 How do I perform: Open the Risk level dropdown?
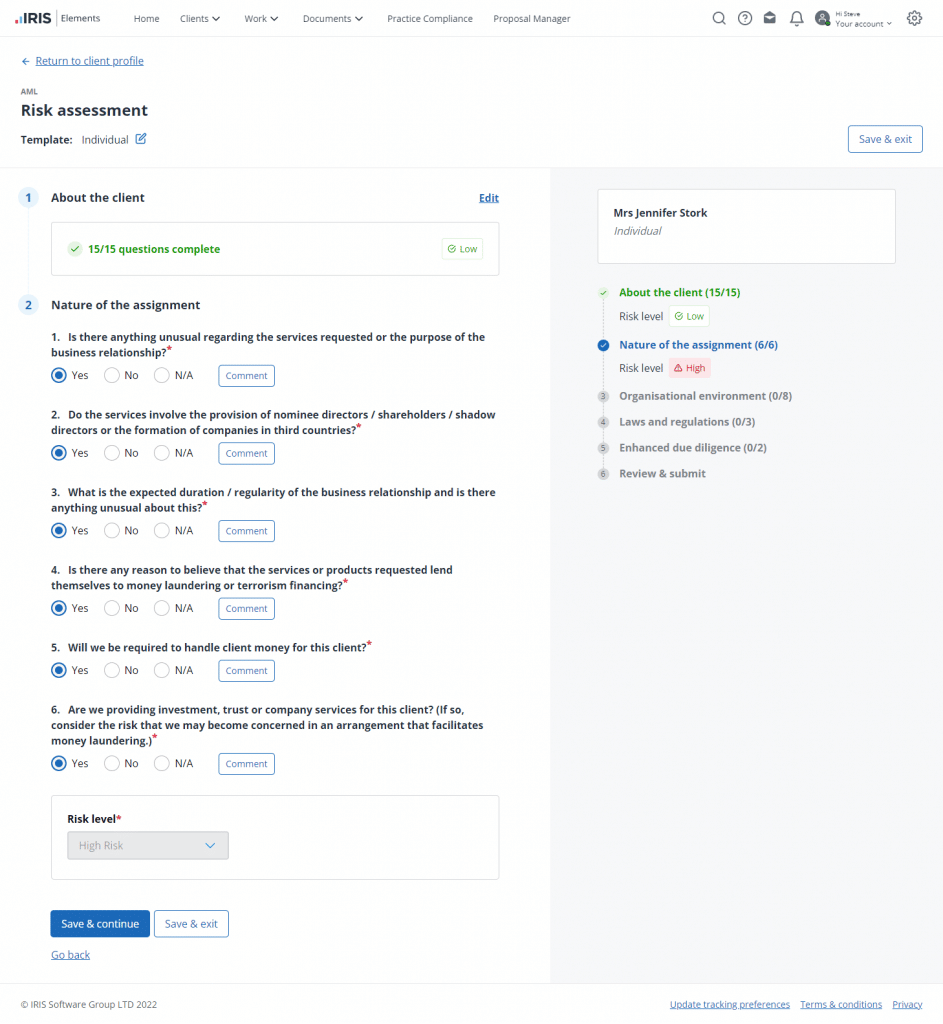pos(148,845)
